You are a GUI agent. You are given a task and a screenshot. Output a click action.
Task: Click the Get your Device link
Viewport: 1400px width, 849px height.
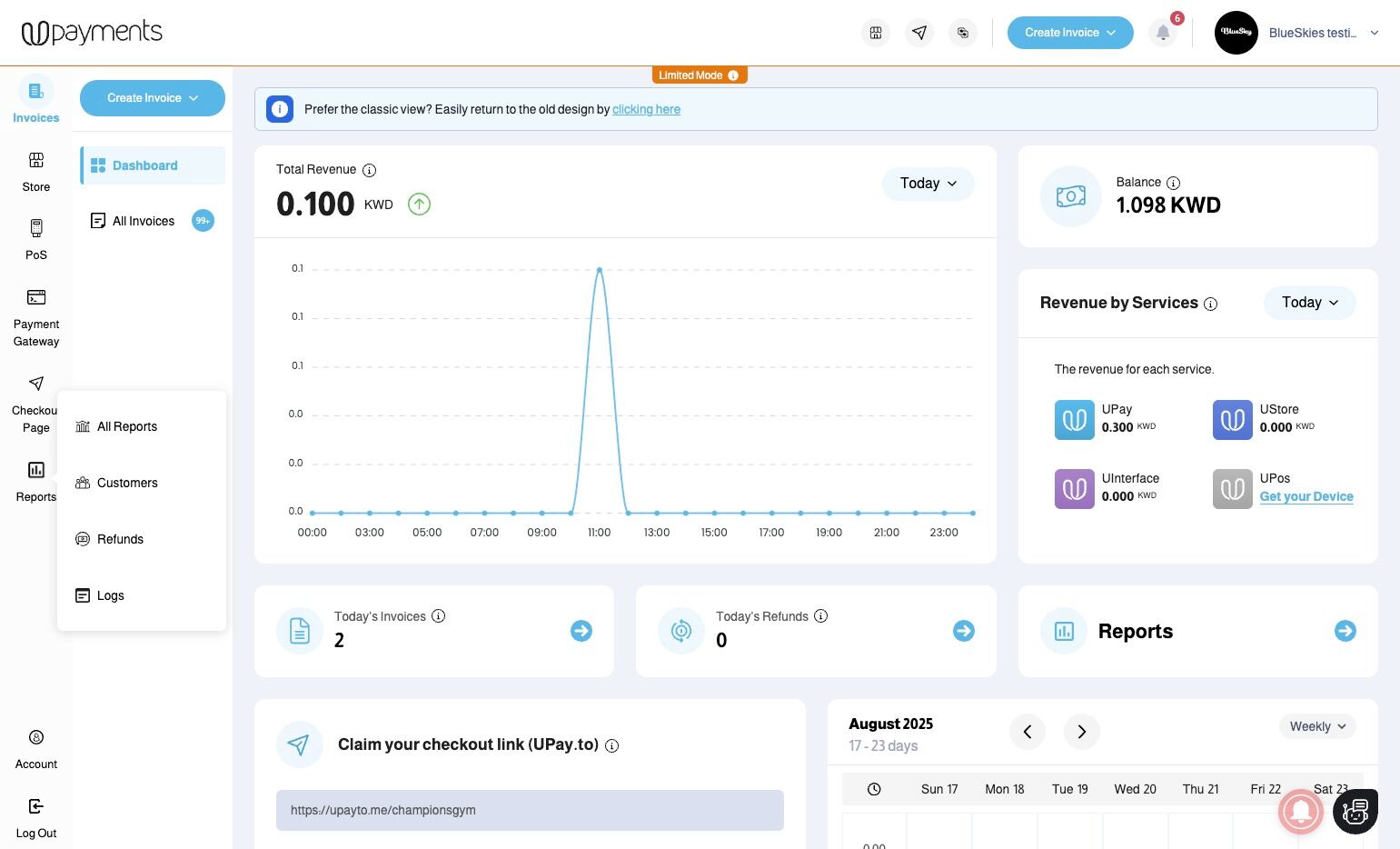point(1306,496)
